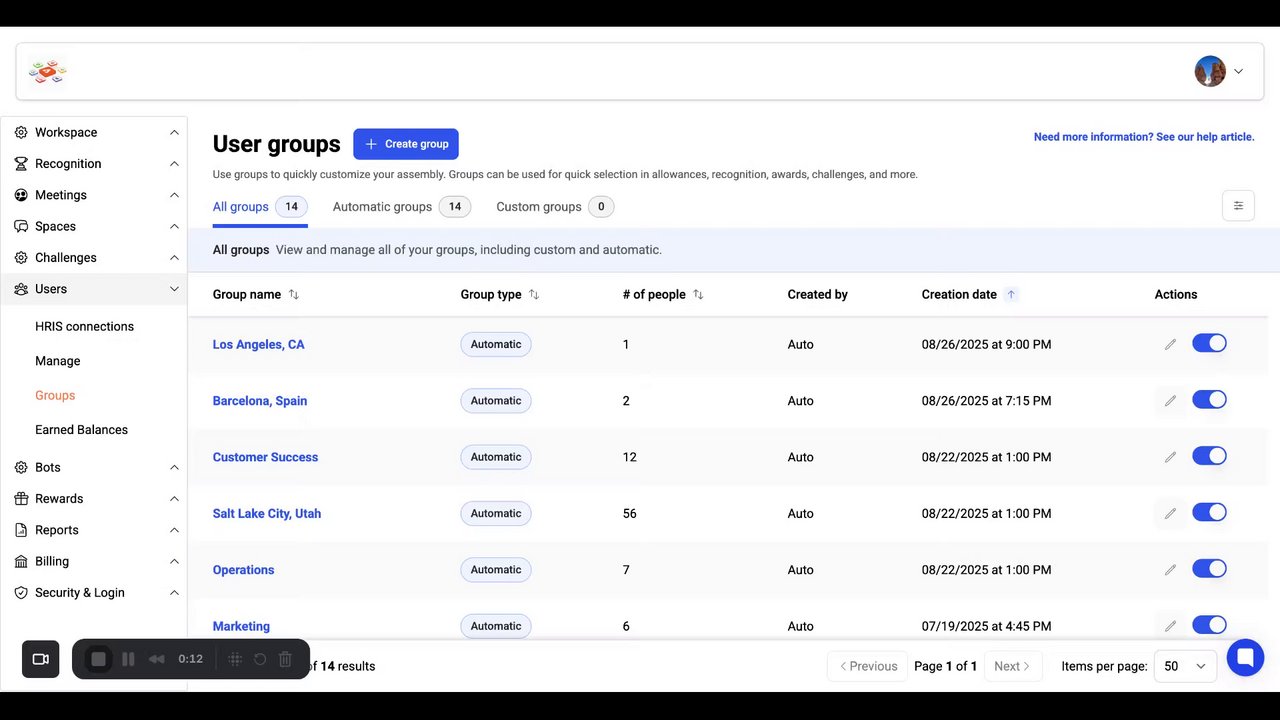Click the camera icon in recorder

[41, 659]
